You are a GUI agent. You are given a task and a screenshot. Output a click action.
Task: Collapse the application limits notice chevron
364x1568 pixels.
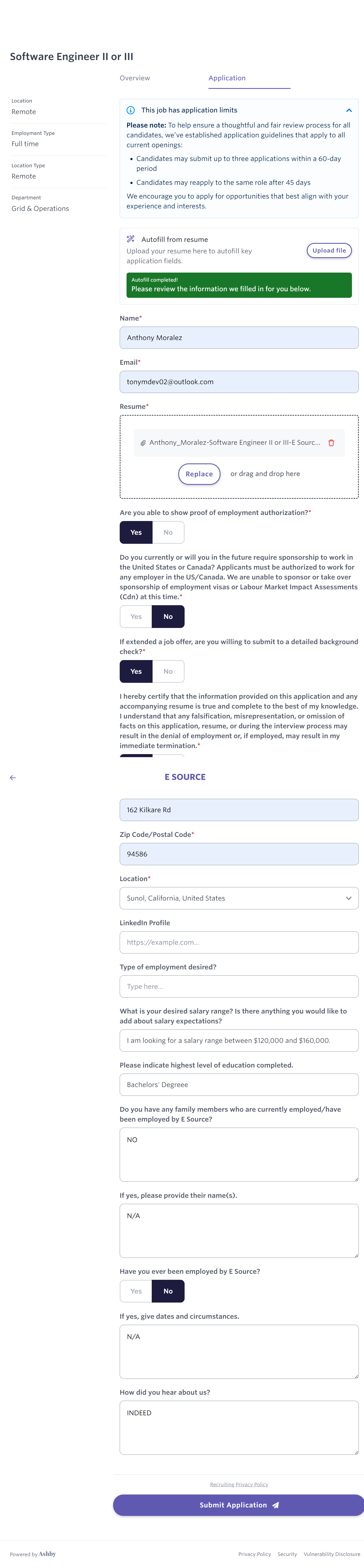point(349,110)
